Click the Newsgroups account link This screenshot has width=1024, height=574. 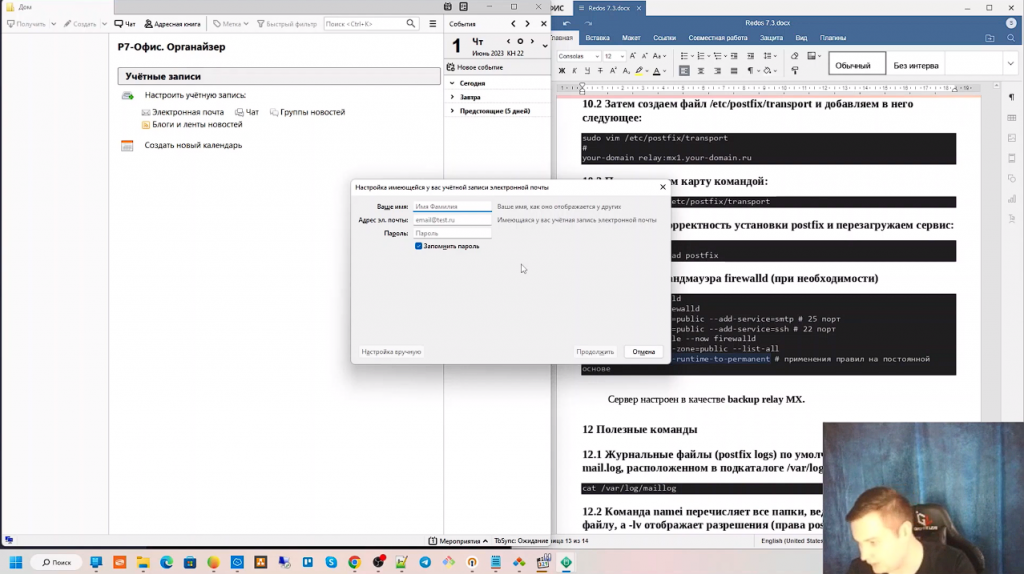click(x=308, y=112)
